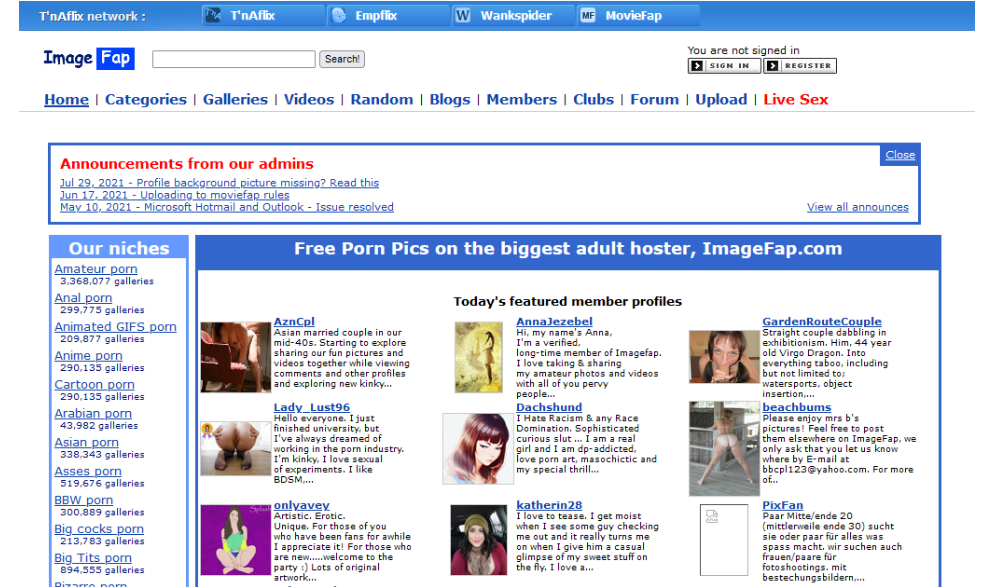Open the Register button label
The width and height of the screenshot is (1000, 587).
point(807,66)
